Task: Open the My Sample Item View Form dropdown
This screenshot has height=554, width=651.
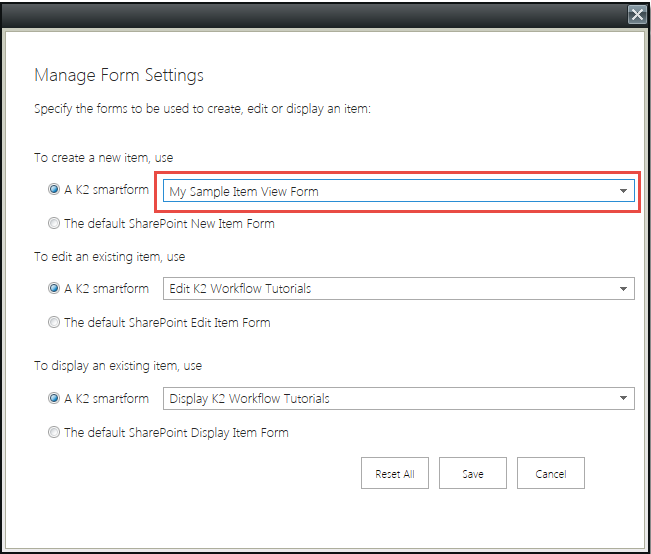Action: point(390,191)
